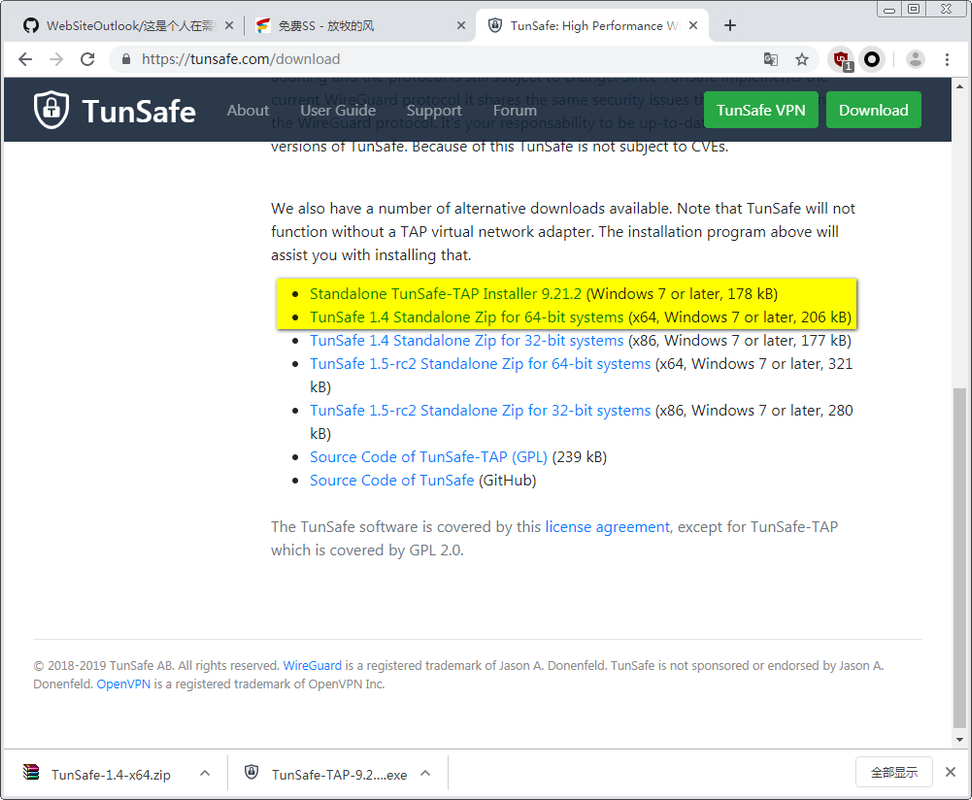
Task: Click the 全部显示 show all button
Action: point(894,772)
